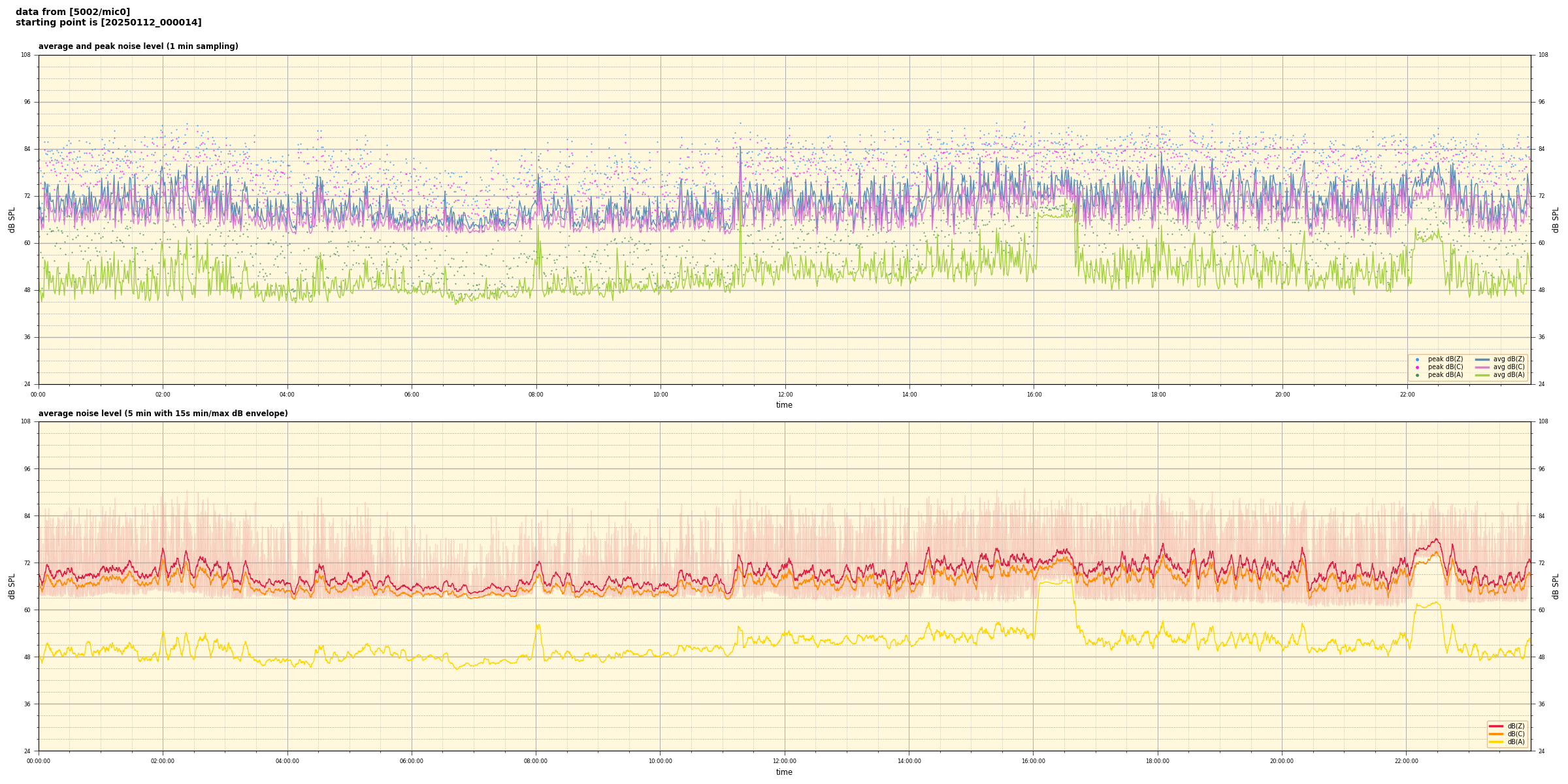The height and width of the screenshot is (784, 1568).
Task: Click the right 'dB SPL' label of upper chart
Action: [1556, 220]
